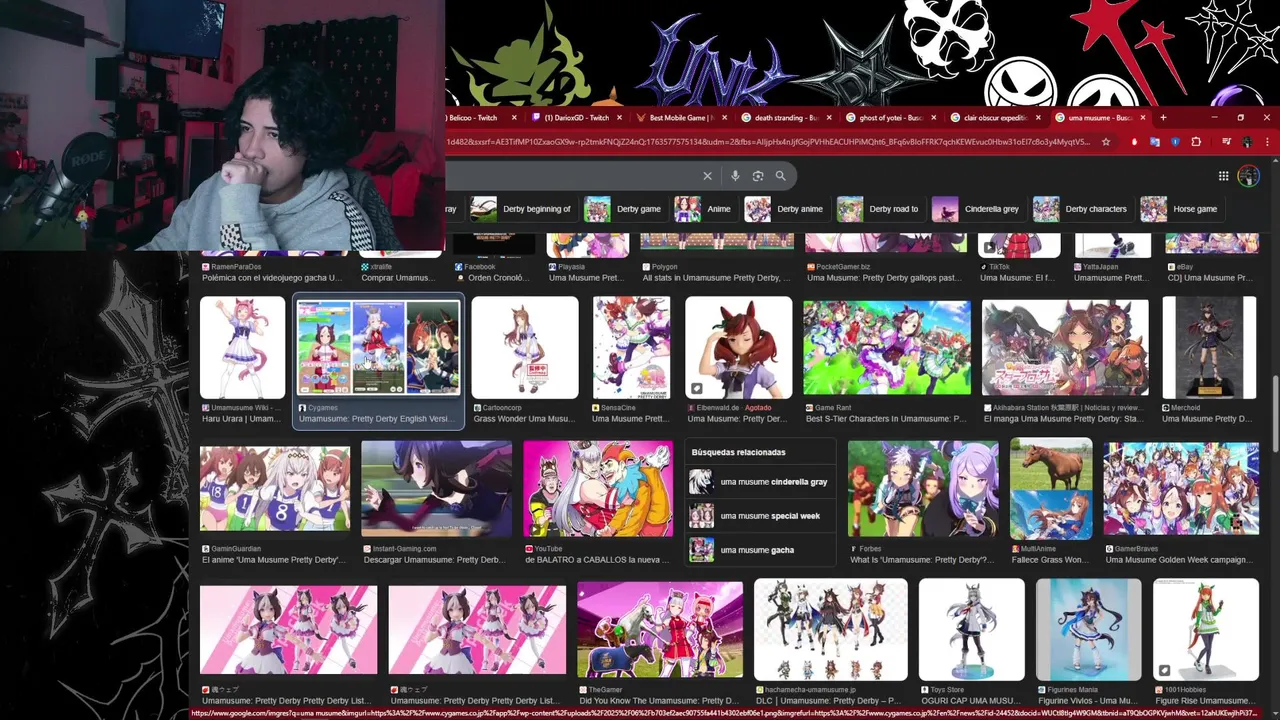Open Toys Store OGURI CAP figure image

tap(972, 630)
